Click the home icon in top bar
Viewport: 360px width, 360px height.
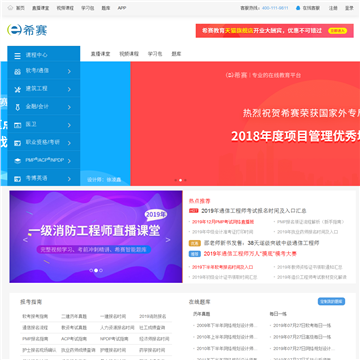[11, 8]
